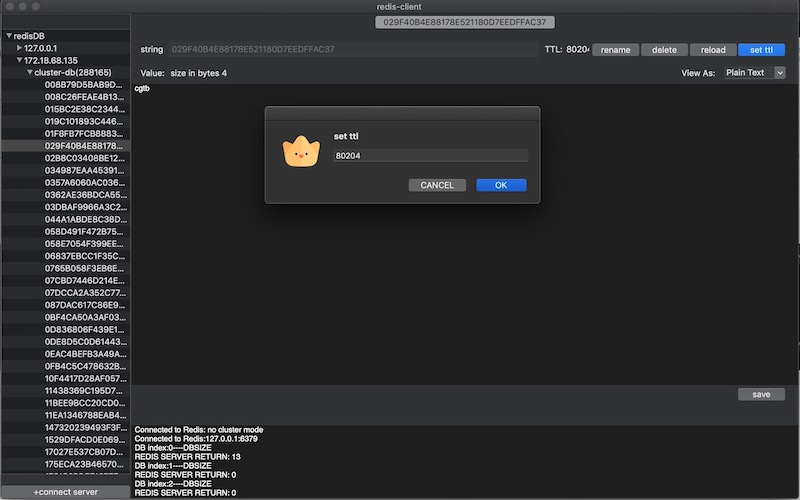The image size is (800, 500).
Task: Expand the 127.0.0.1 server node
Action: point(19,48)
